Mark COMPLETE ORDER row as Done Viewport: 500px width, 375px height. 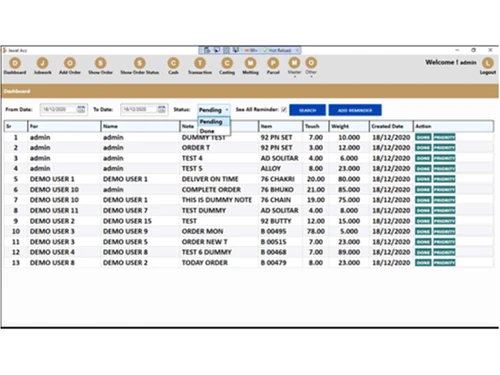point(423,190)
